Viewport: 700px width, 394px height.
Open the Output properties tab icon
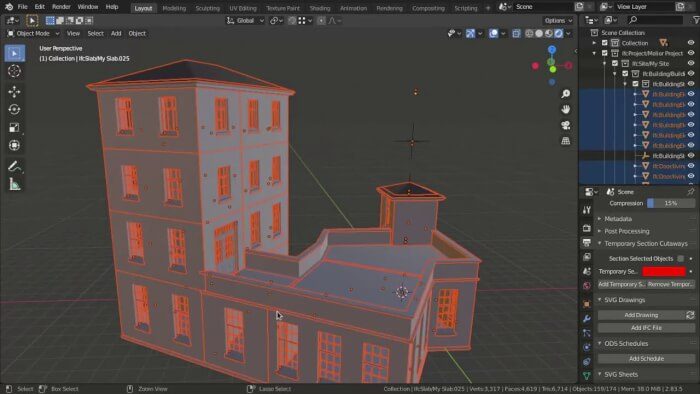[587, 243]
